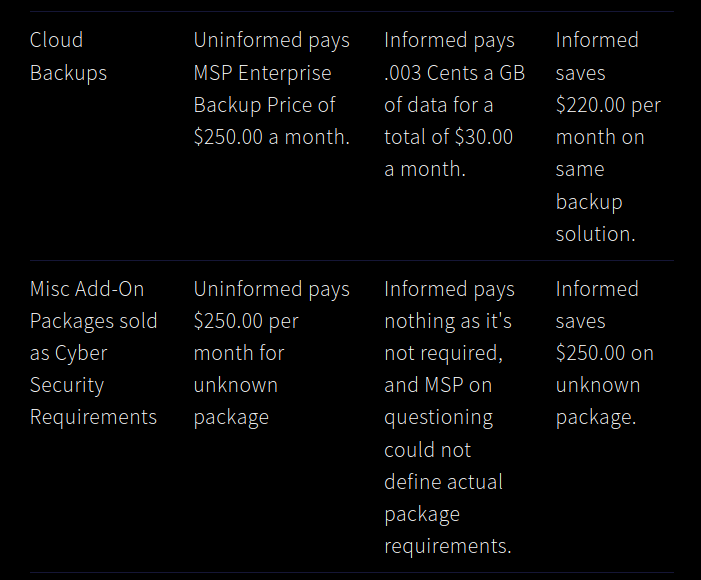Click the "solution." word in the savings cell
The height and width of the screenshot is (580, 701).
click(596, 234)
